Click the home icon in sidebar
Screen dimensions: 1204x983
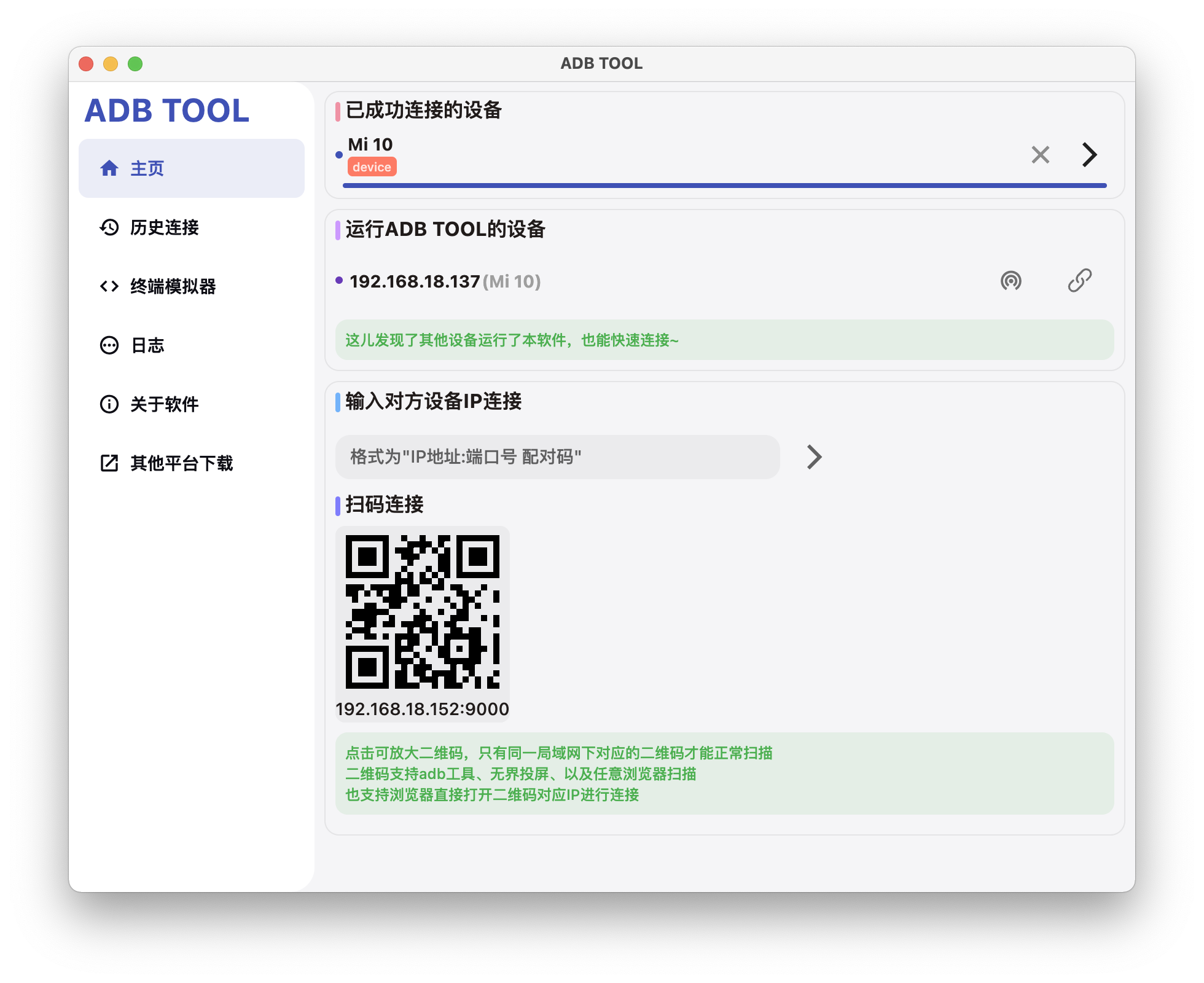tap(109, 168)
